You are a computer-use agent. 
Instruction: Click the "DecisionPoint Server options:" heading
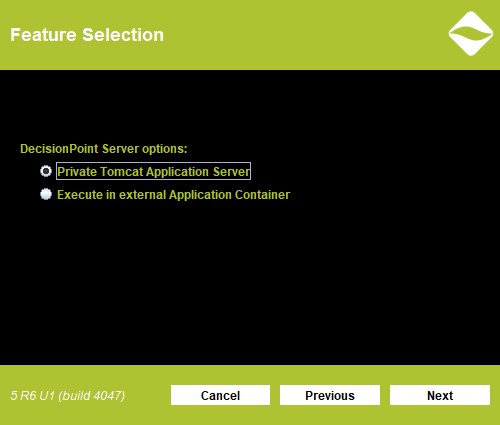click(x=104, y=149)
